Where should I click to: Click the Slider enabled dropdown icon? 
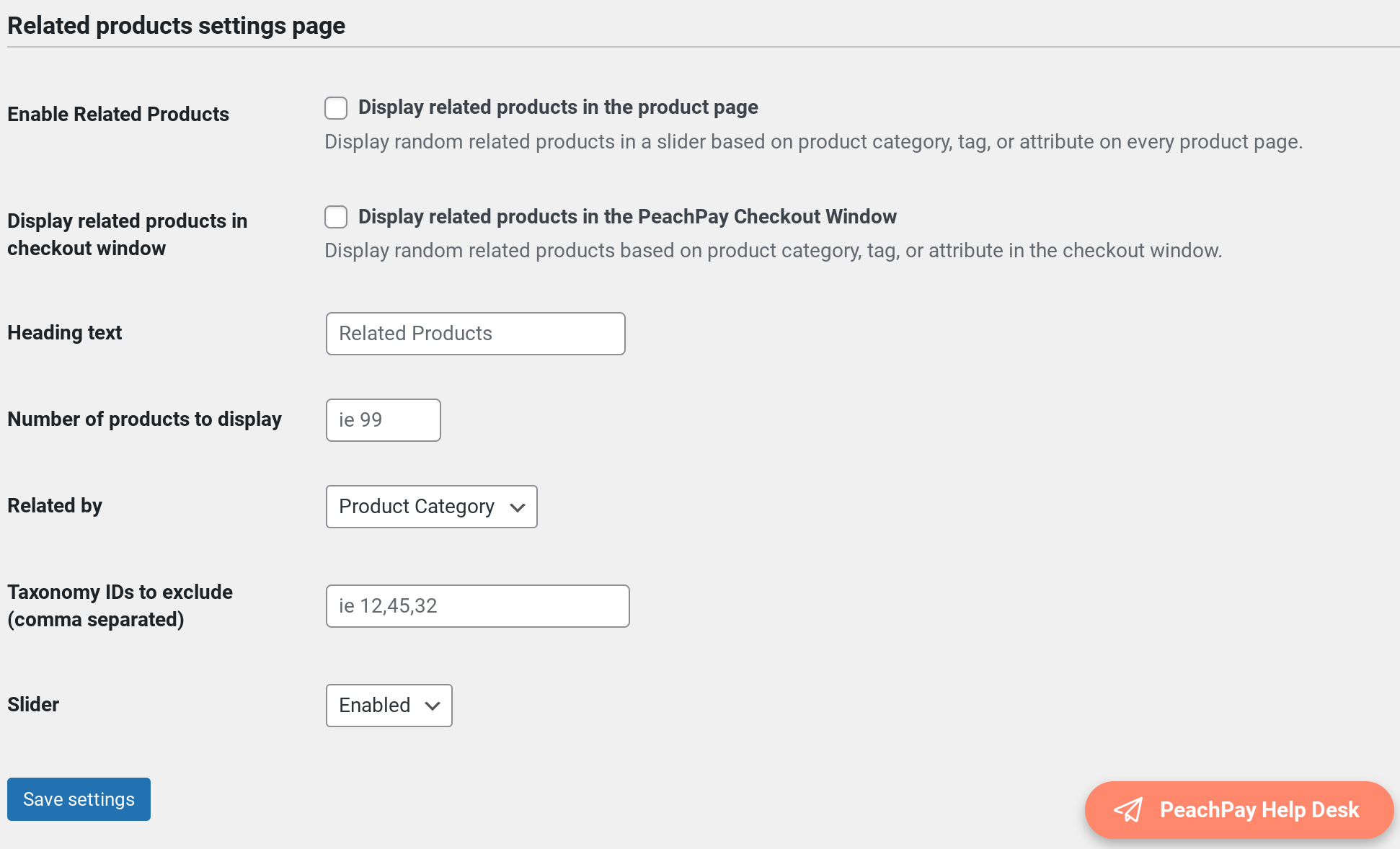pos(432,705)
